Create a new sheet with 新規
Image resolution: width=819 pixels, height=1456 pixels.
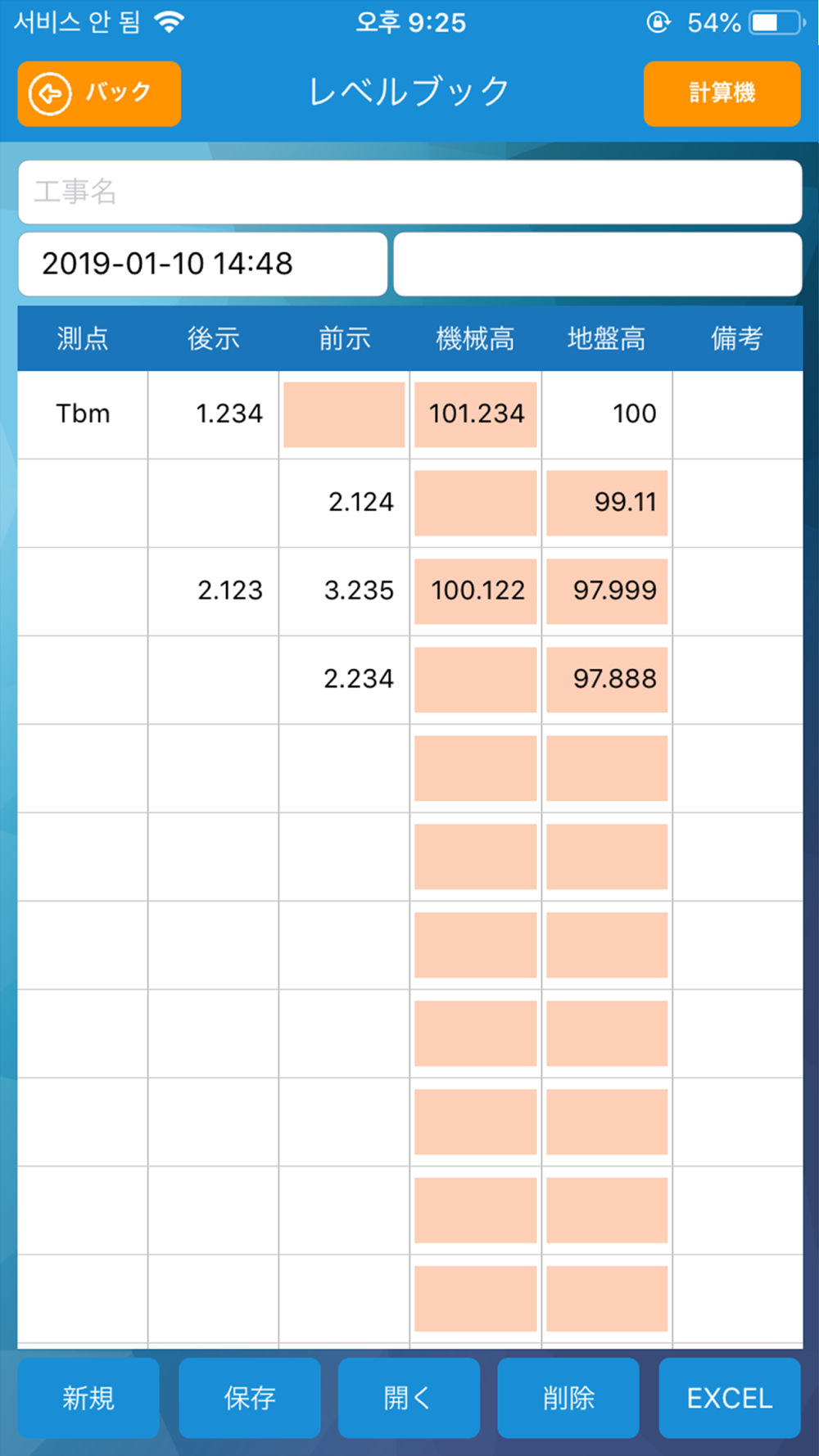click(x=88, y=1398)
